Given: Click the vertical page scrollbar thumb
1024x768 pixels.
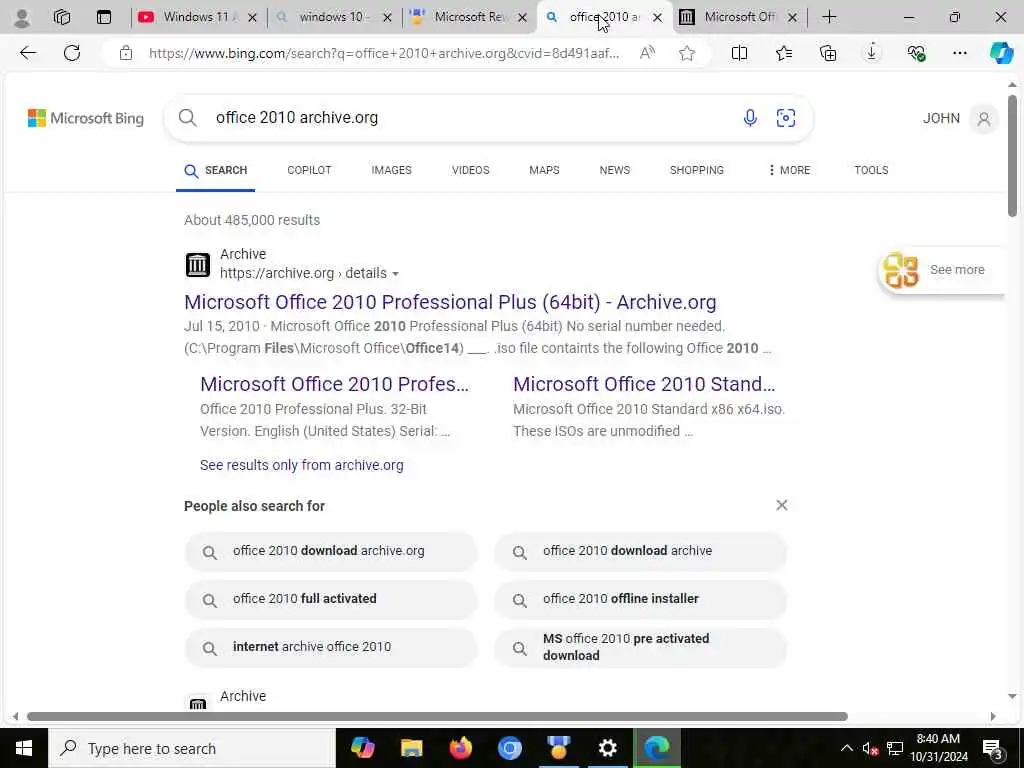Looking at the screenshot, I should coord(1012,155).
